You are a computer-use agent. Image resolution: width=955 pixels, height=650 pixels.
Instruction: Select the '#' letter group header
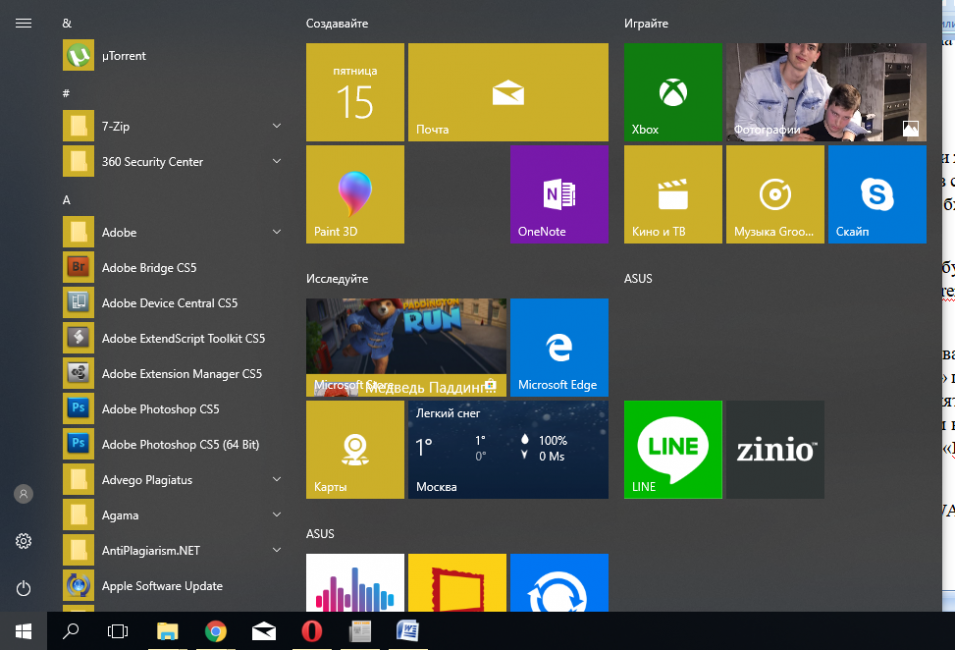(x=66, y=93)
